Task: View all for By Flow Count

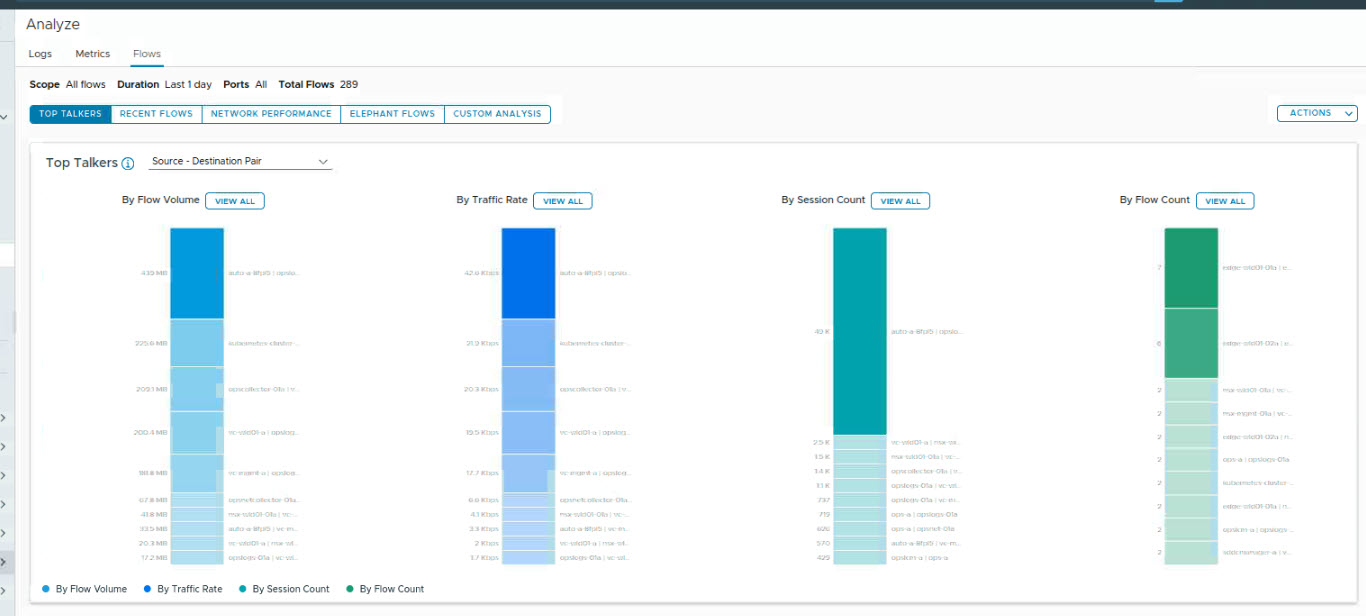Action: [1224, 201]
